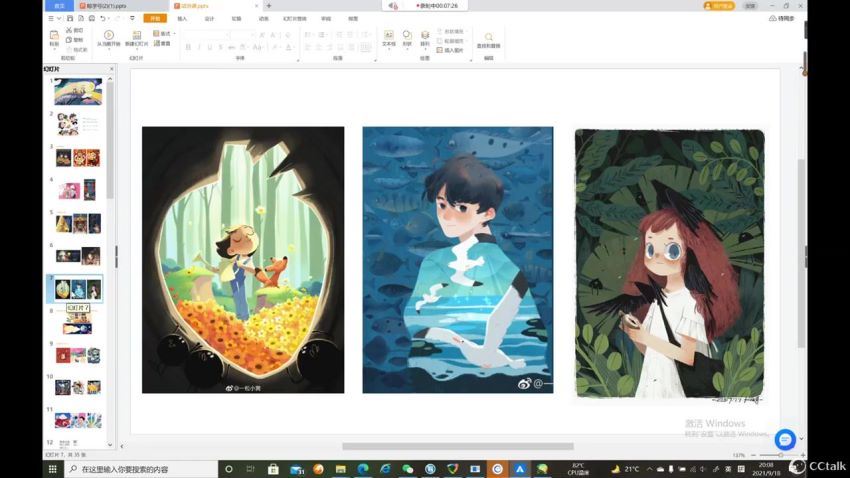Open Task View on taskbar
This screenshot has width=850, height=478.
click(250, 469)
